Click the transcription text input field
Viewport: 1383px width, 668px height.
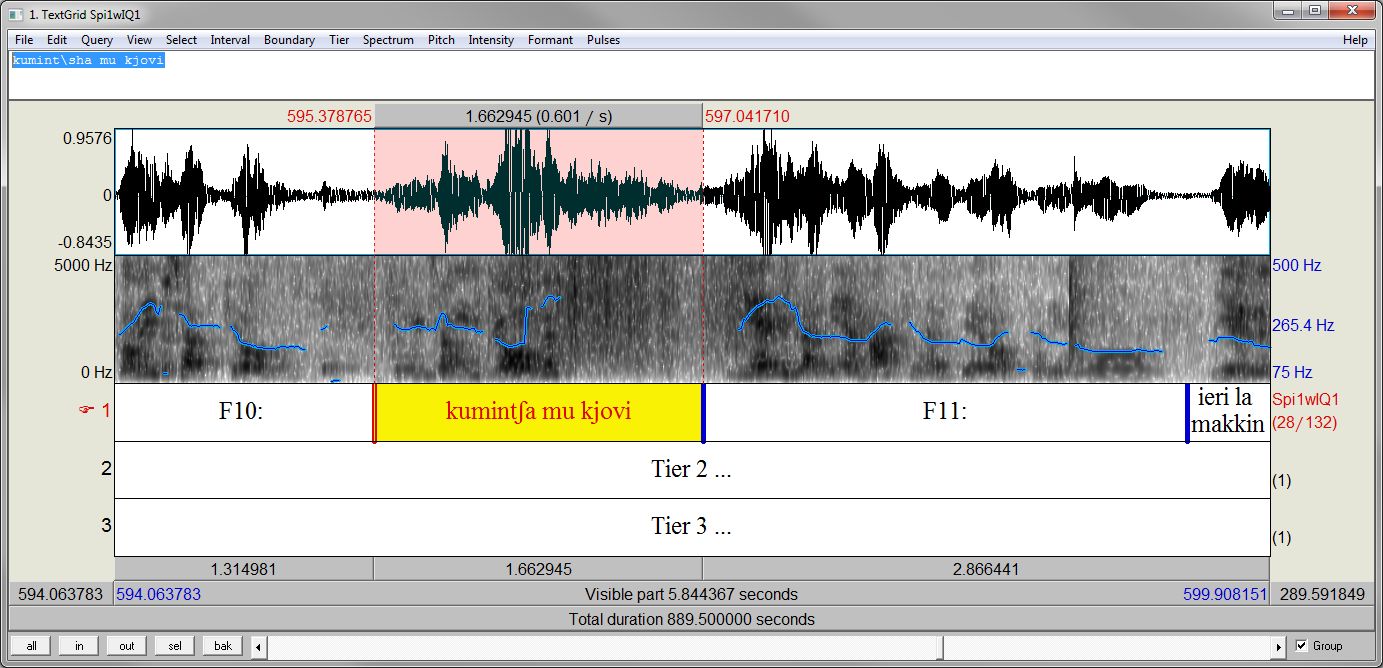pyautogui.click(x=690, y=76)
